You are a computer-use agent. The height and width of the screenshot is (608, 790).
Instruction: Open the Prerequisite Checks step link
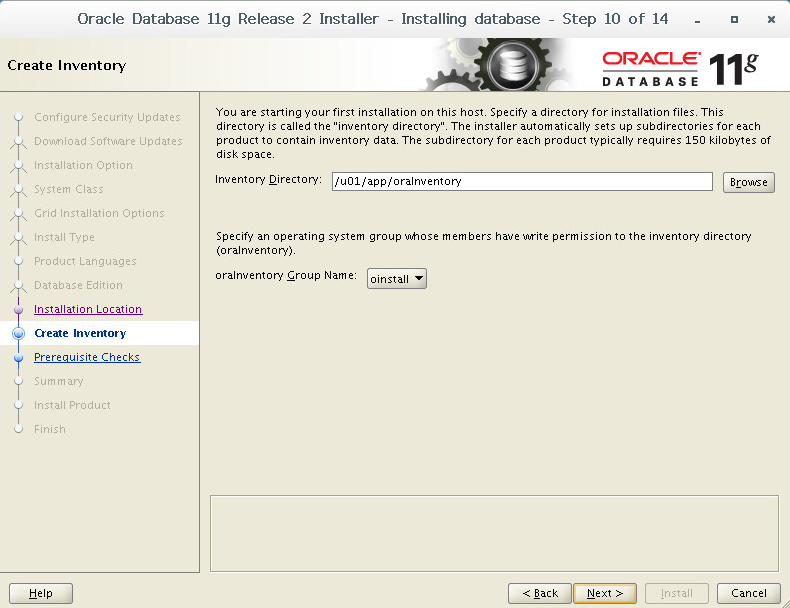(x=87, y=357)
